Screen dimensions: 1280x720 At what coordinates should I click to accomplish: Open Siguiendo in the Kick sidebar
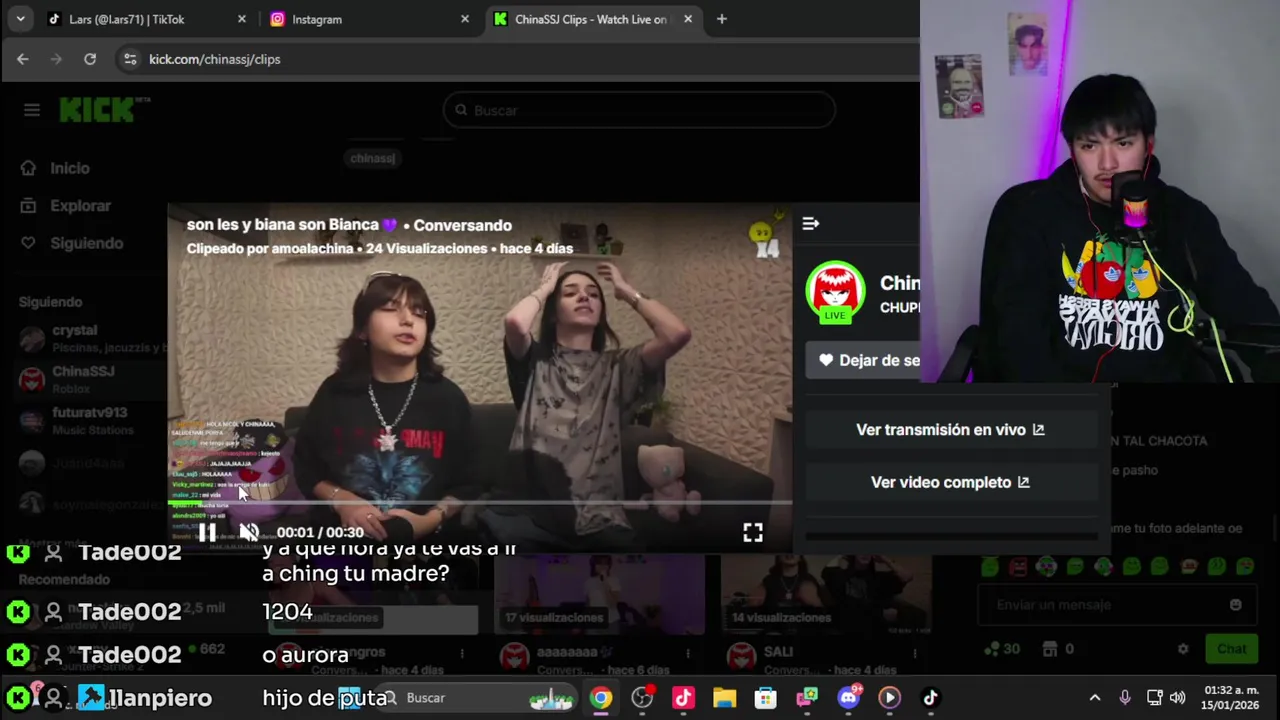point(87,243)
